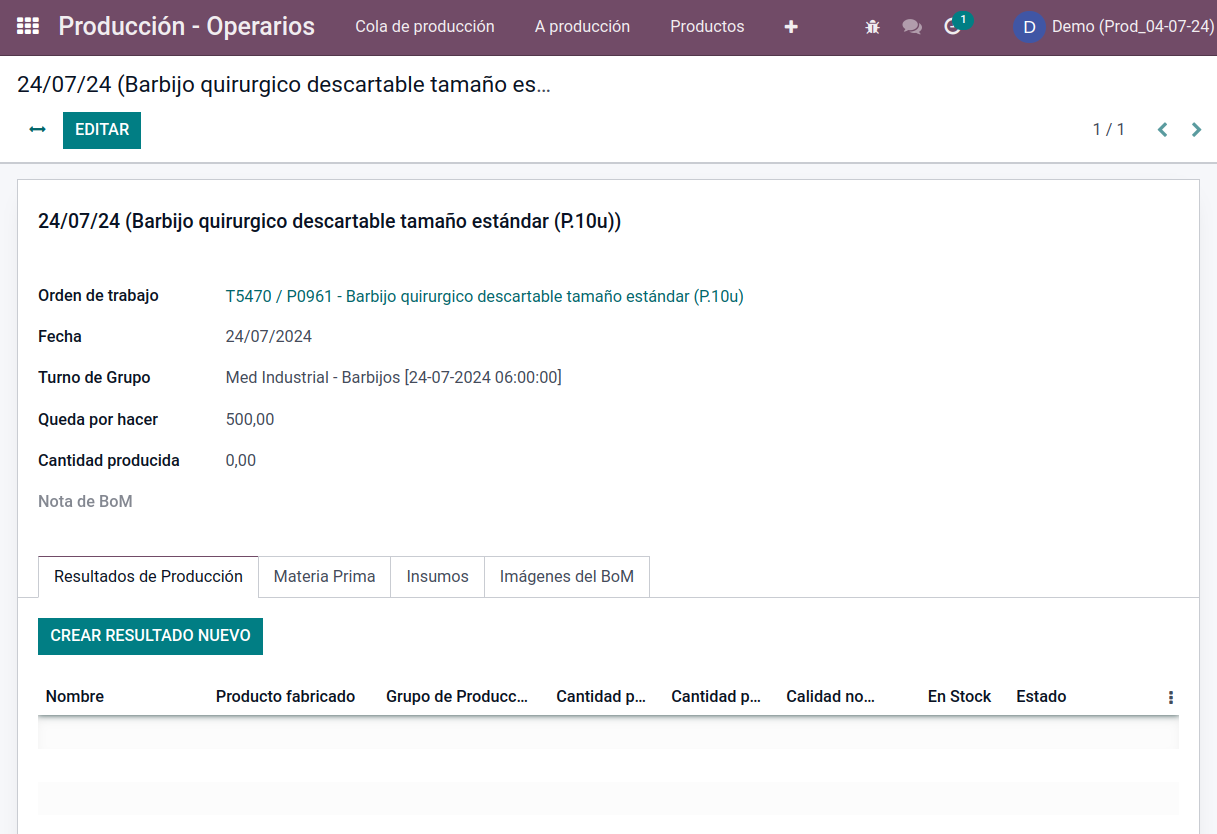Switch to Imágenes del BoM tab

567,577
